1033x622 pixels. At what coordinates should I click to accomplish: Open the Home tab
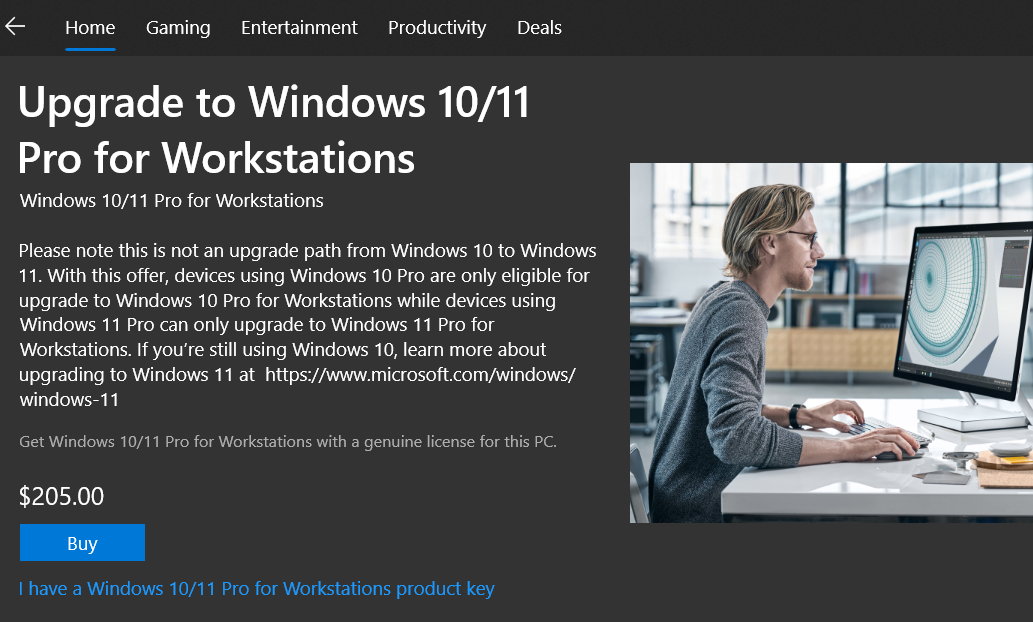coord(90,28)
